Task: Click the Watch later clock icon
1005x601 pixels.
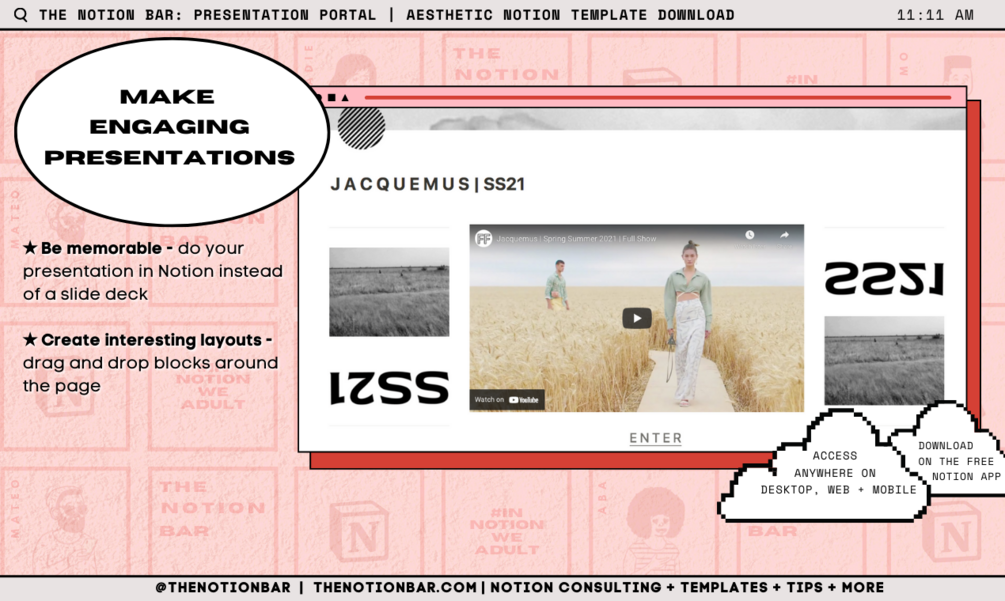Action: pos(749,235)
